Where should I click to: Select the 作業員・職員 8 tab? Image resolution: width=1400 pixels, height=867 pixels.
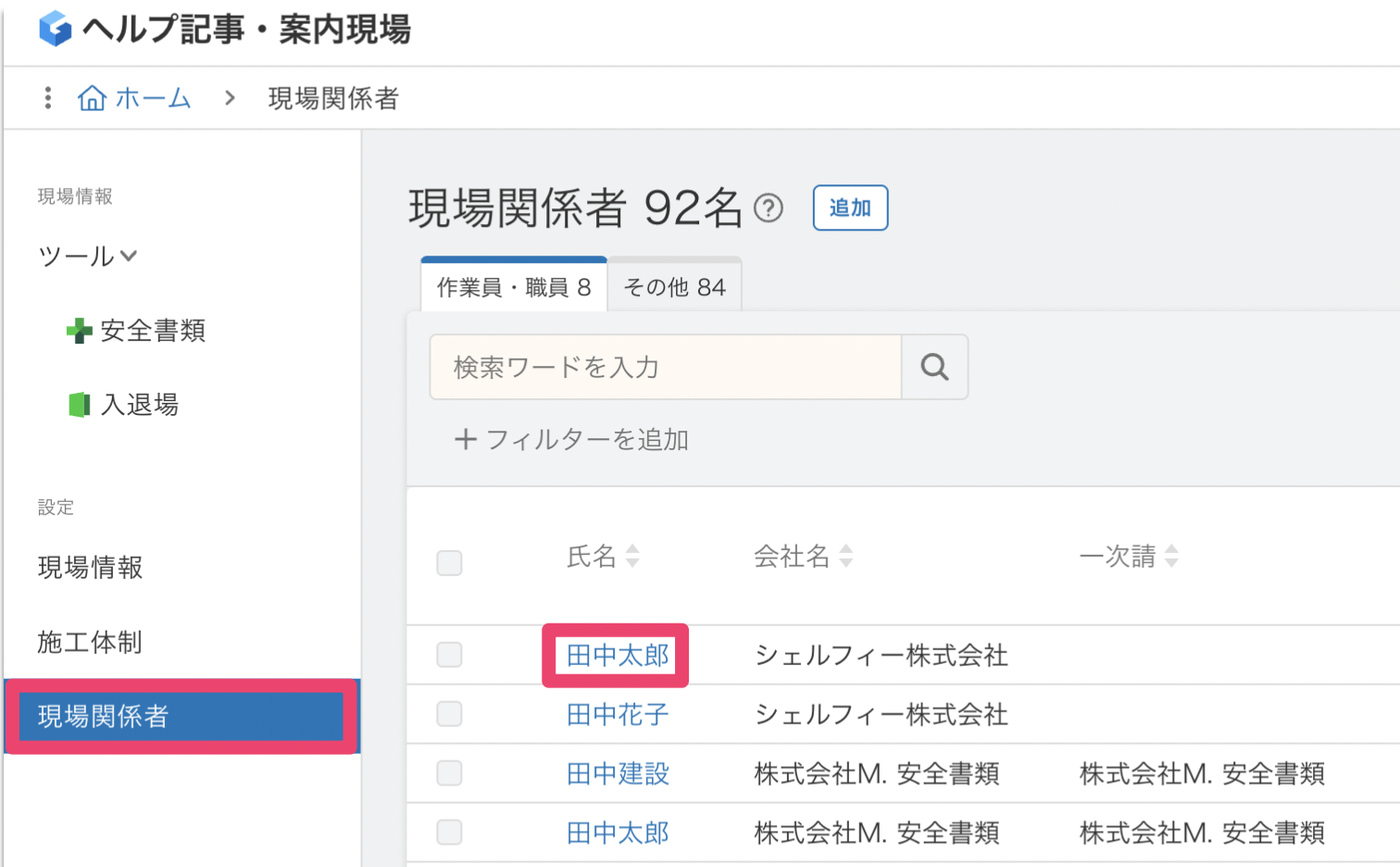[514, 287]
